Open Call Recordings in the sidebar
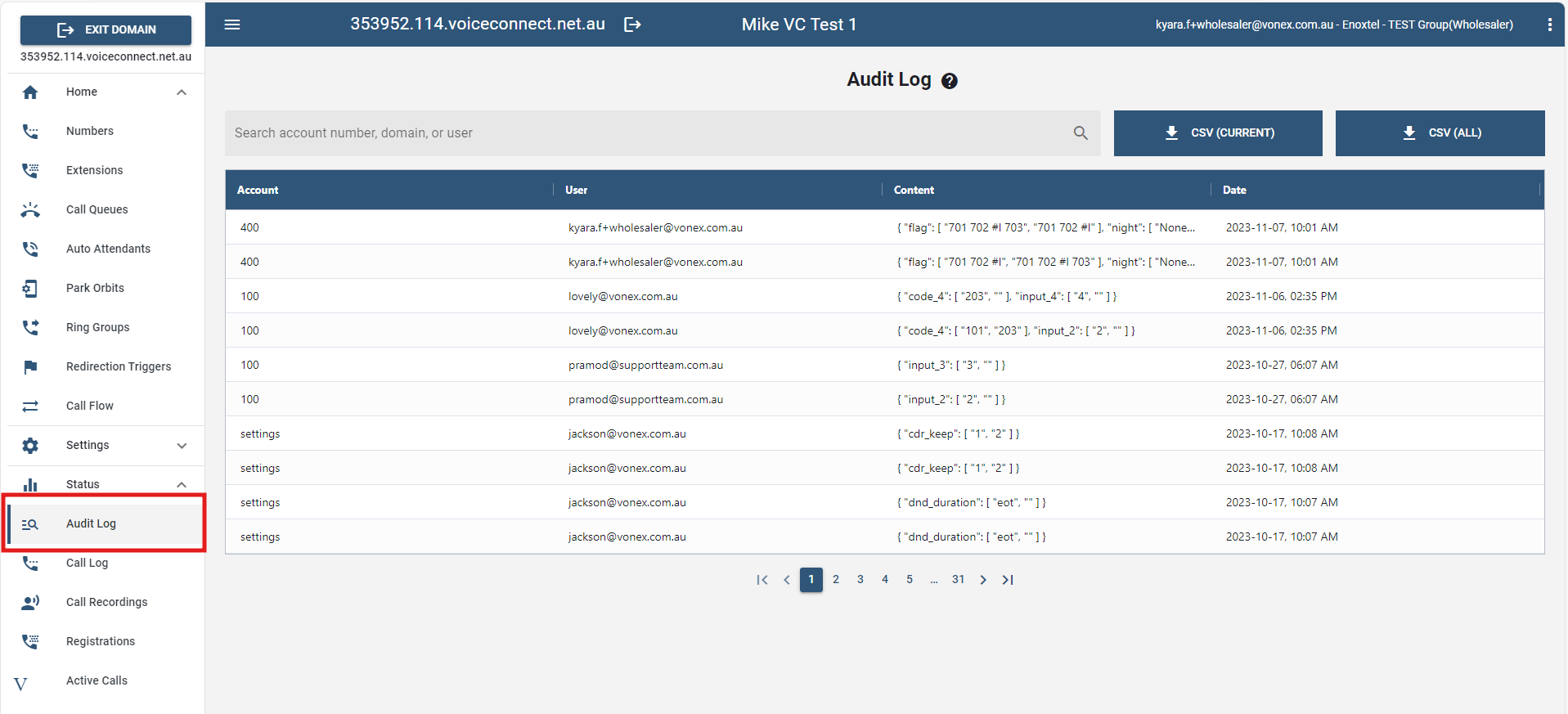The height and width of the screenshot is (714, 1568). tap(106, 602)
